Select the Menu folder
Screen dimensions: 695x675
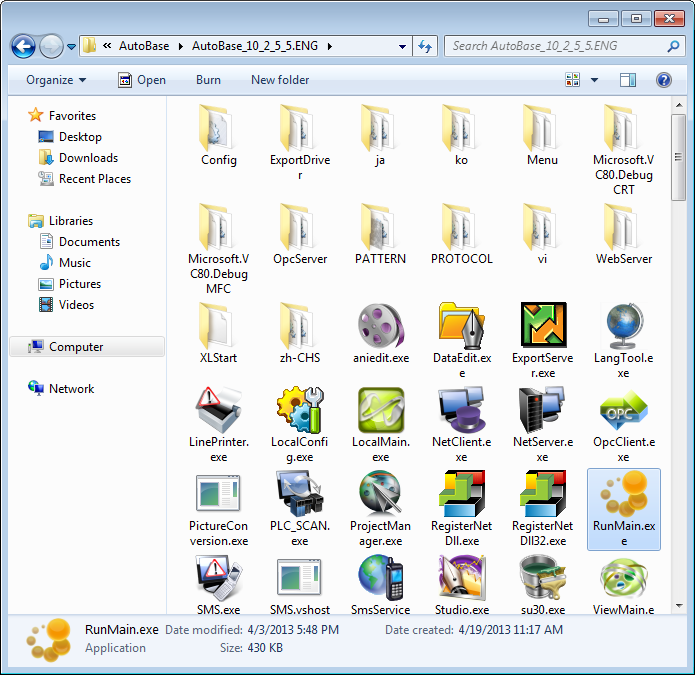[543, 135]
